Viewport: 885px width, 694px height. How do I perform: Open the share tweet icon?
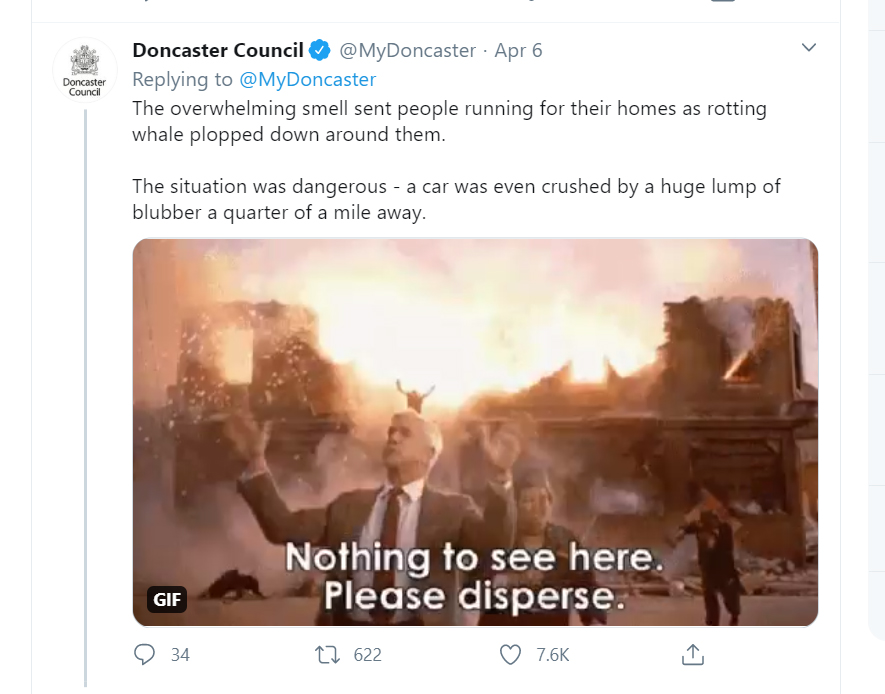[x=693, y=655]
